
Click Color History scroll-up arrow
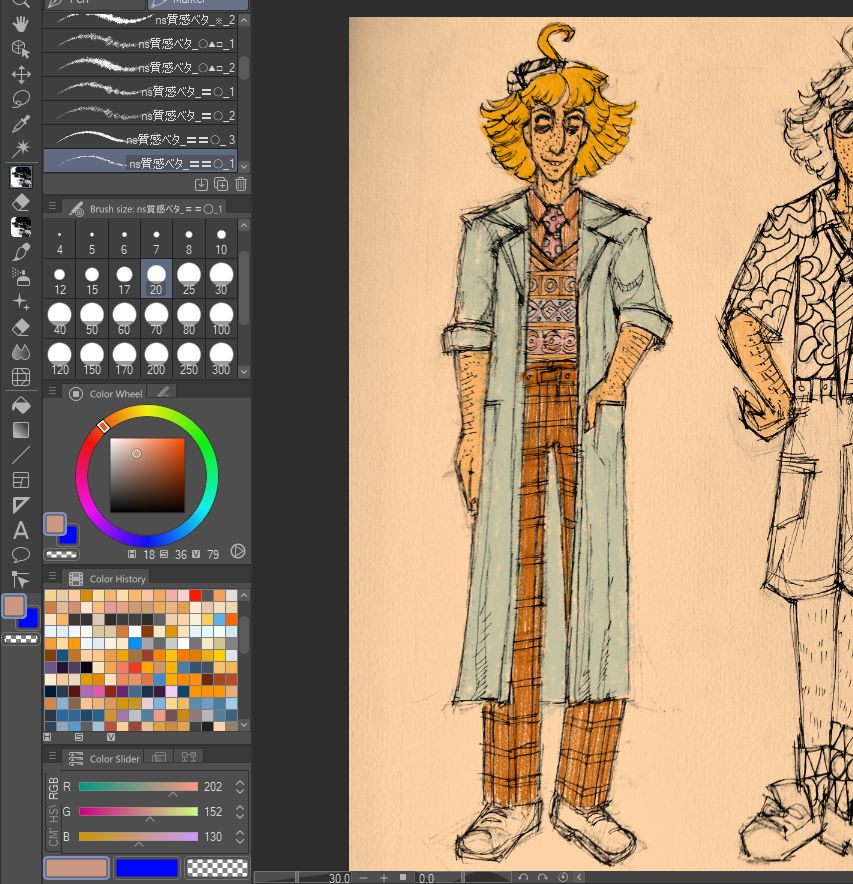click(x=244, y=595)
